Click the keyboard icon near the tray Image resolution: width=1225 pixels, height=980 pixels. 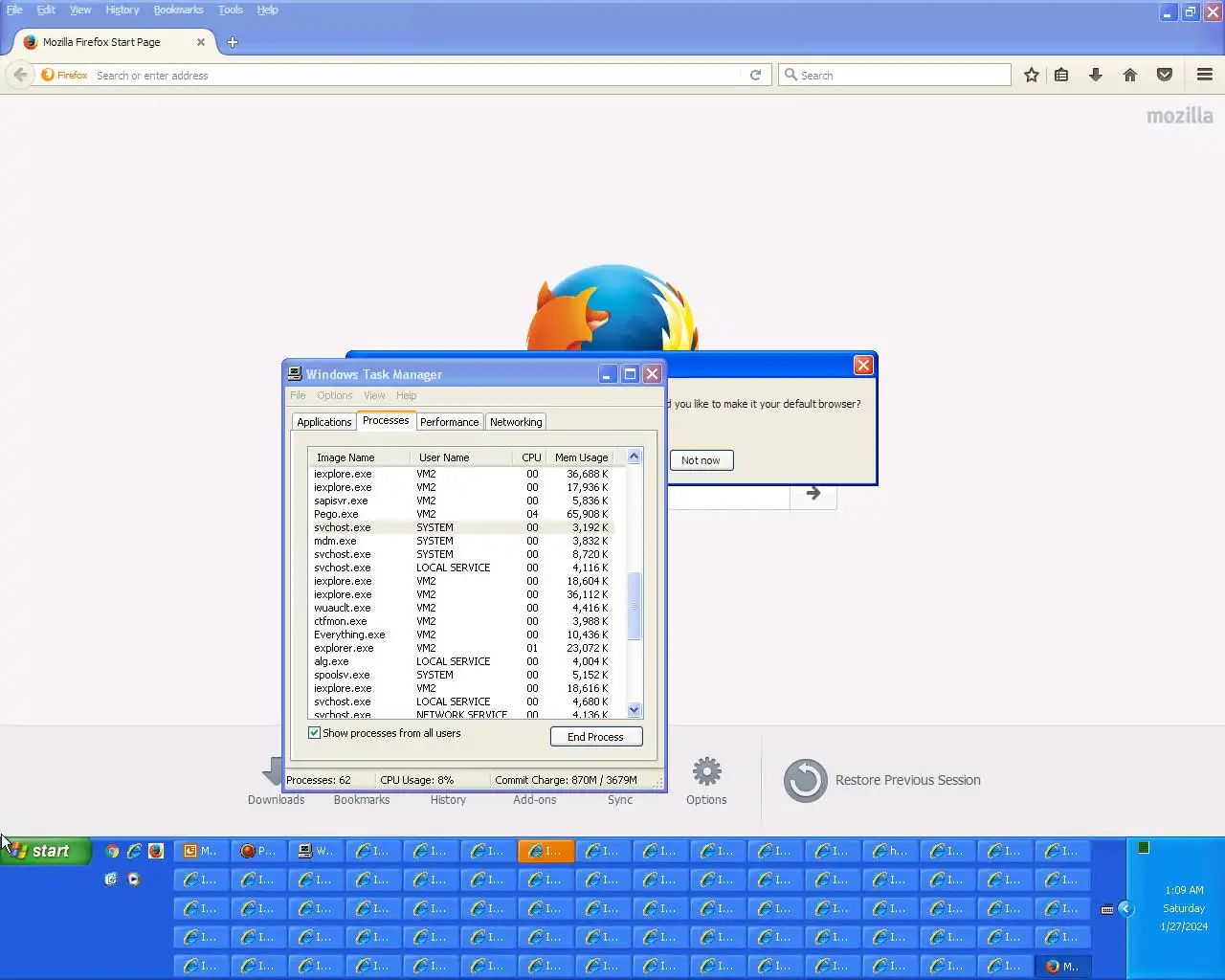pos(1107,910)
